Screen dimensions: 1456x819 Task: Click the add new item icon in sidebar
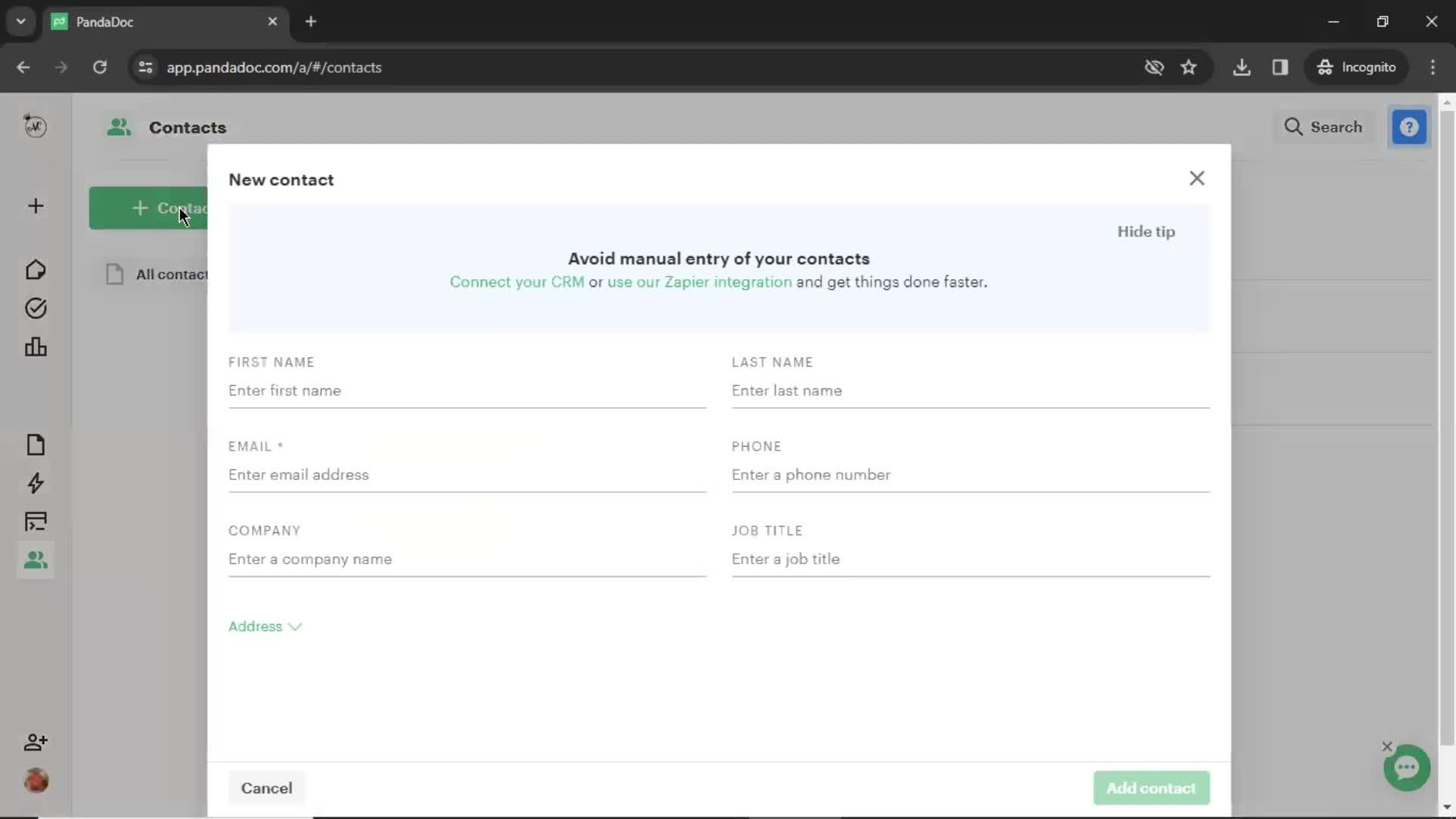35,206
